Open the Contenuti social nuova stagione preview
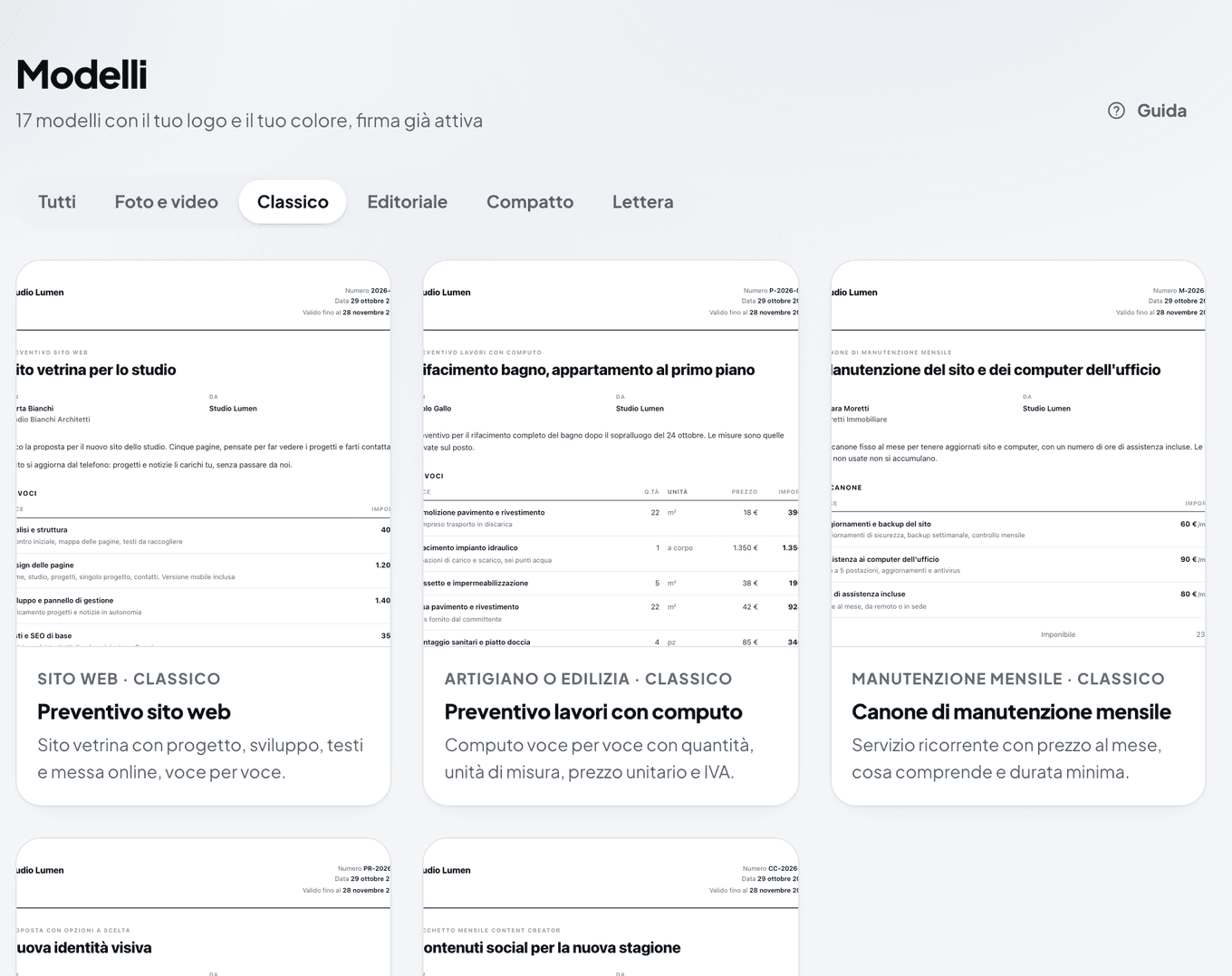 coord(611,907)
